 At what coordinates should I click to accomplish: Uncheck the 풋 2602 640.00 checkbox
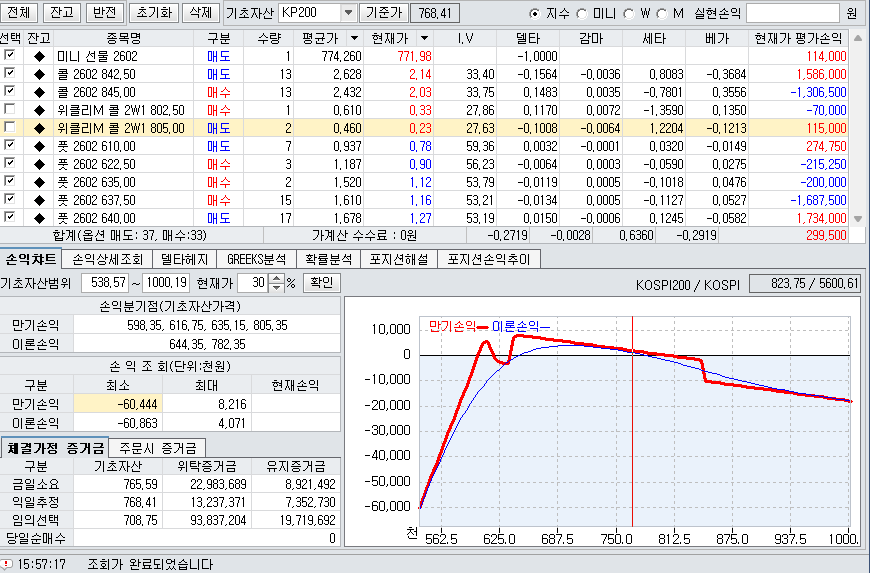(9, 216)
